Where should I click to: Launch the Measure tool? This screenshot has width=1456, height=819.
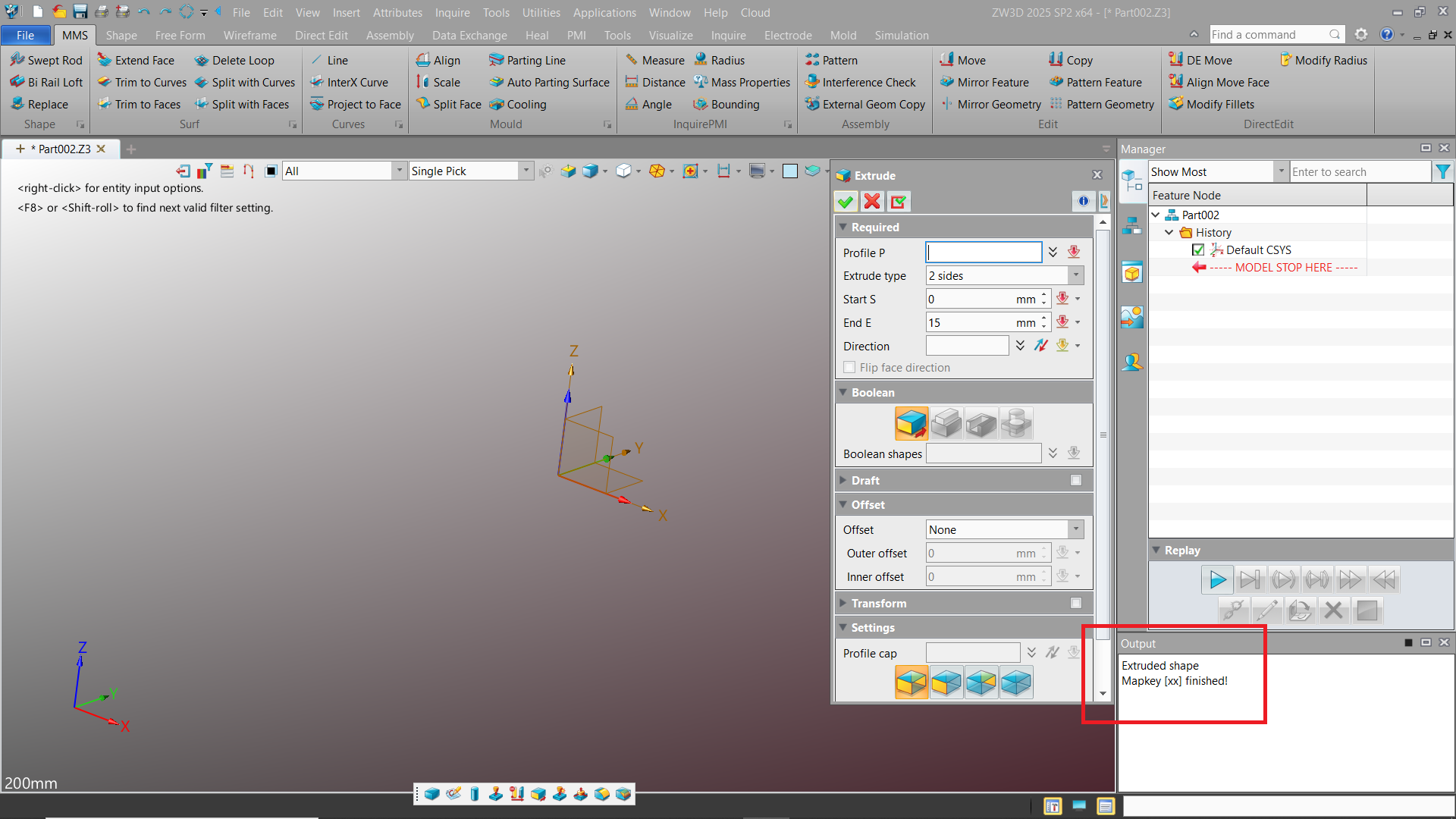pos(654,60)
